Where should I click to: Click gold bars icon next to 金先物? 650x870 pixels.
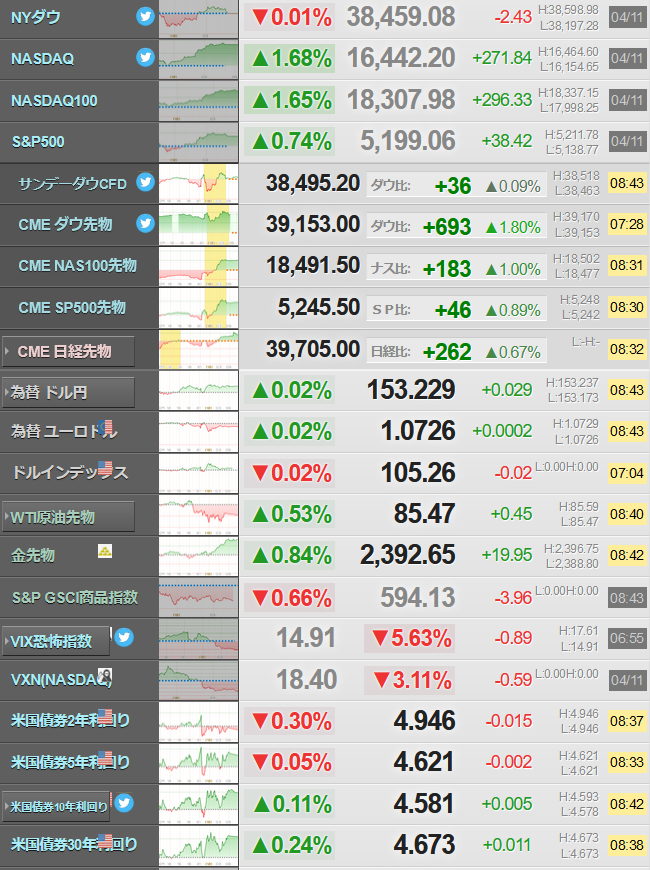click(x=105, y=551)
